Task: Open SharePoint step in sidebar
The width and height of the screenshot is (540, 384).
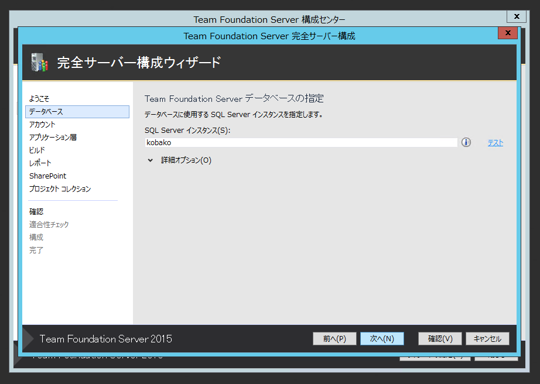Action: tap(48, 176)
